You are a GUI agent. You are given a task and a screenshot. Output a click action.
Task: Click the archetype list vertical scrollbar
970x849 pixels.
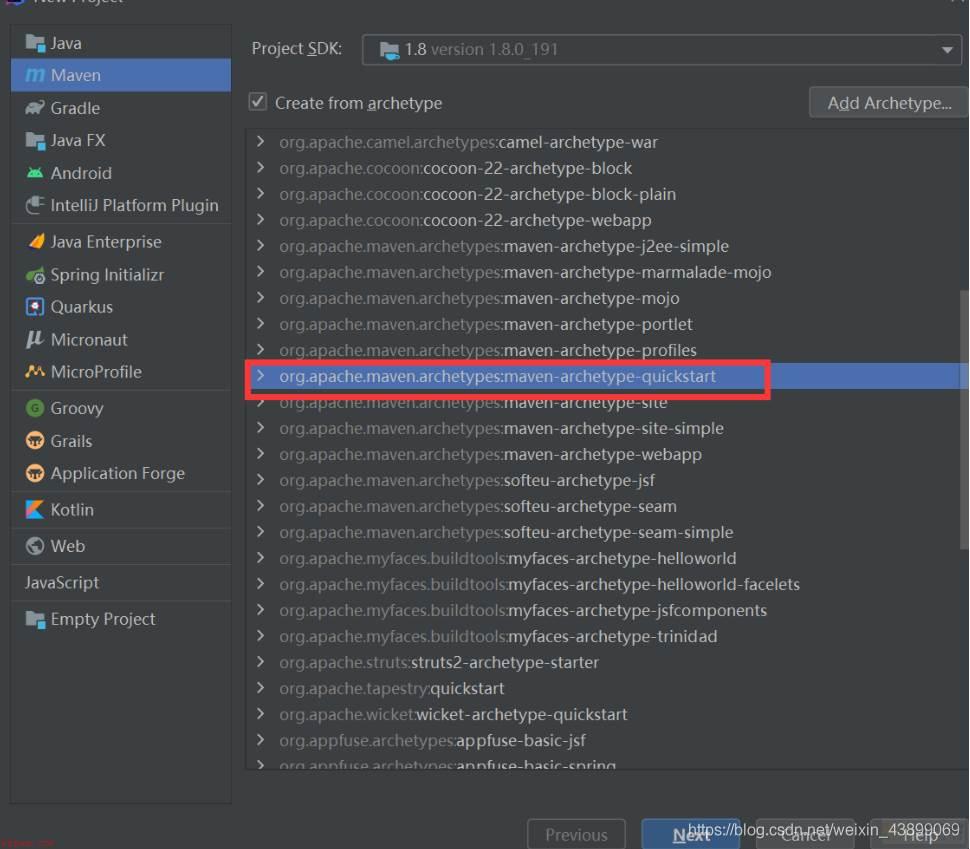point(964,419)
